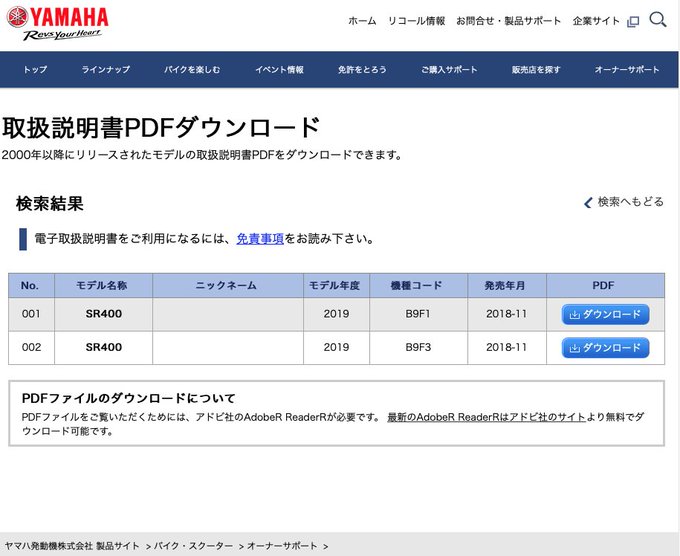Download the PDF for code B9F1
The width and height of the screenshot is (680, 556).
tap(605, 315)
